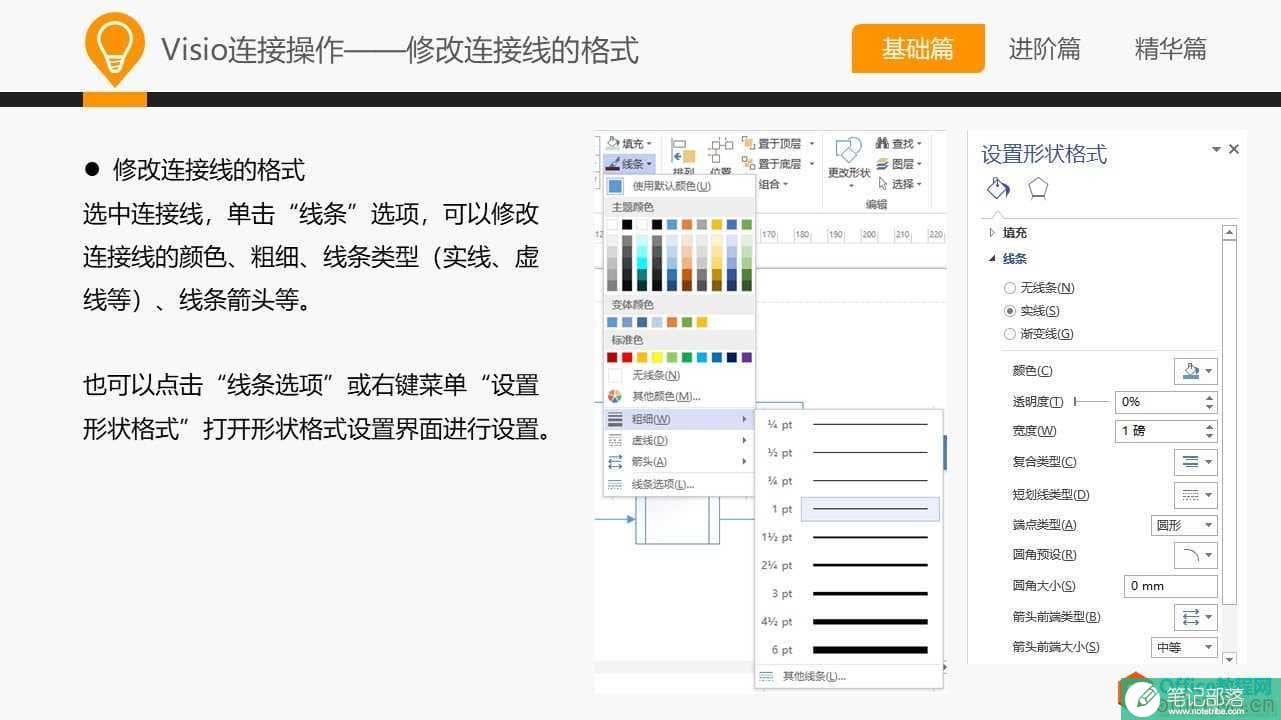Viewport: 1281px width, 720px height.
Task: Click the transparency spinner arrows
Action: (x=1210, y=401)
